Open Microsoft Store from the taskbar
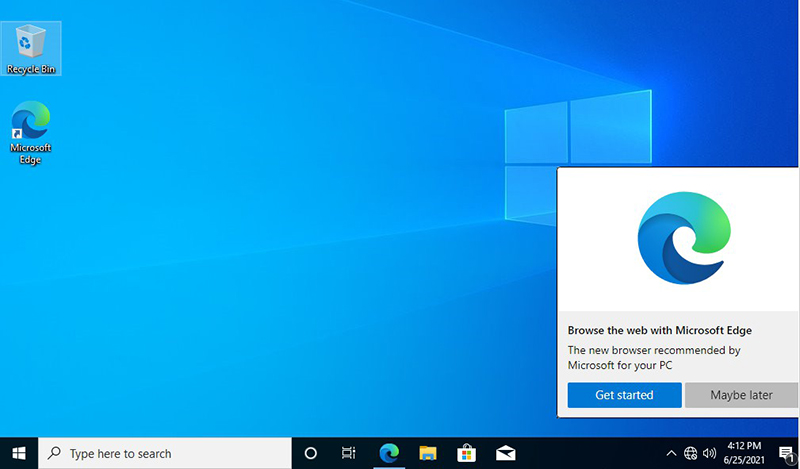 click(x=466, y=453)
